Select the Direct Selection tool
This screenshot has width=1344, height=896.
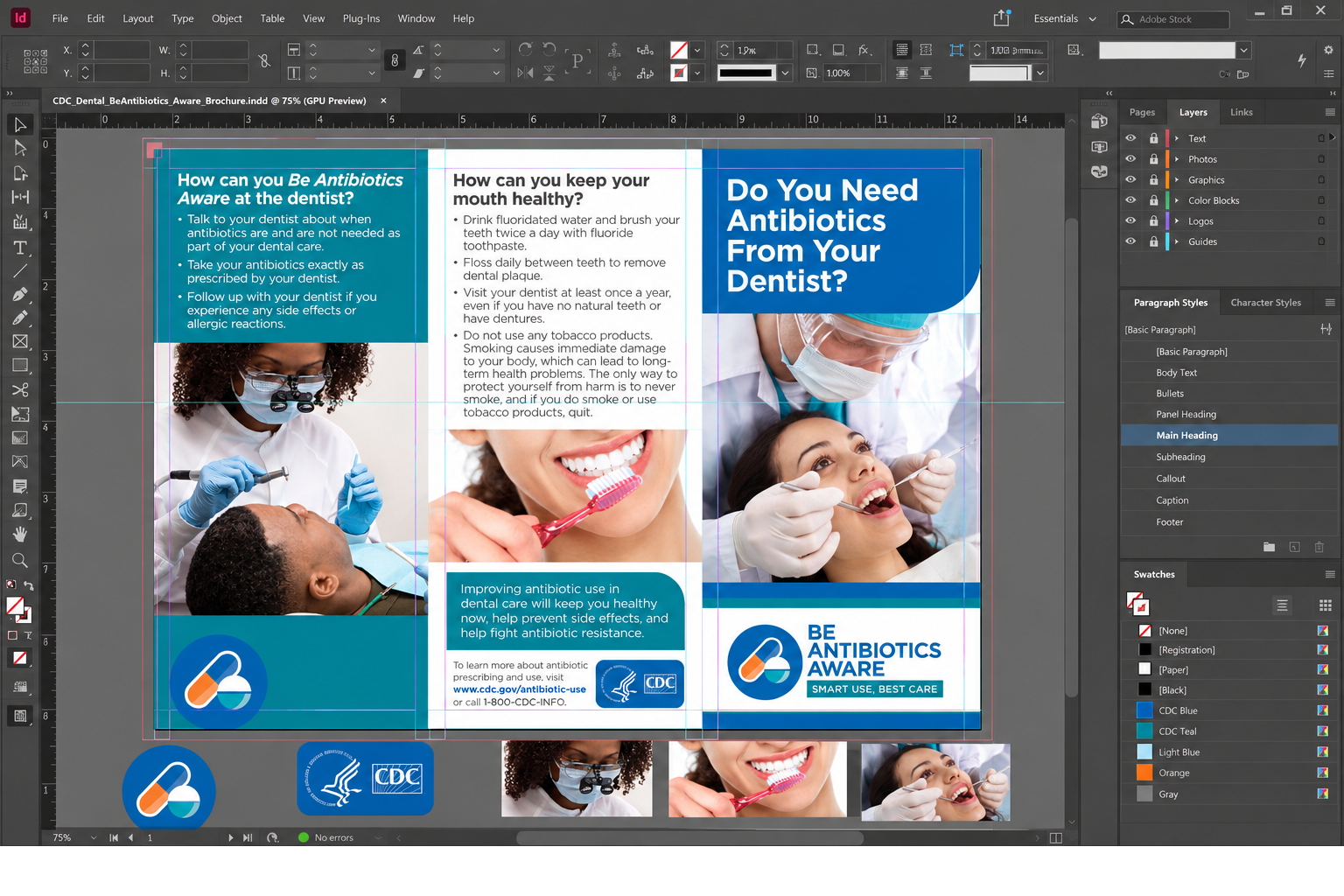click(20, 149)
